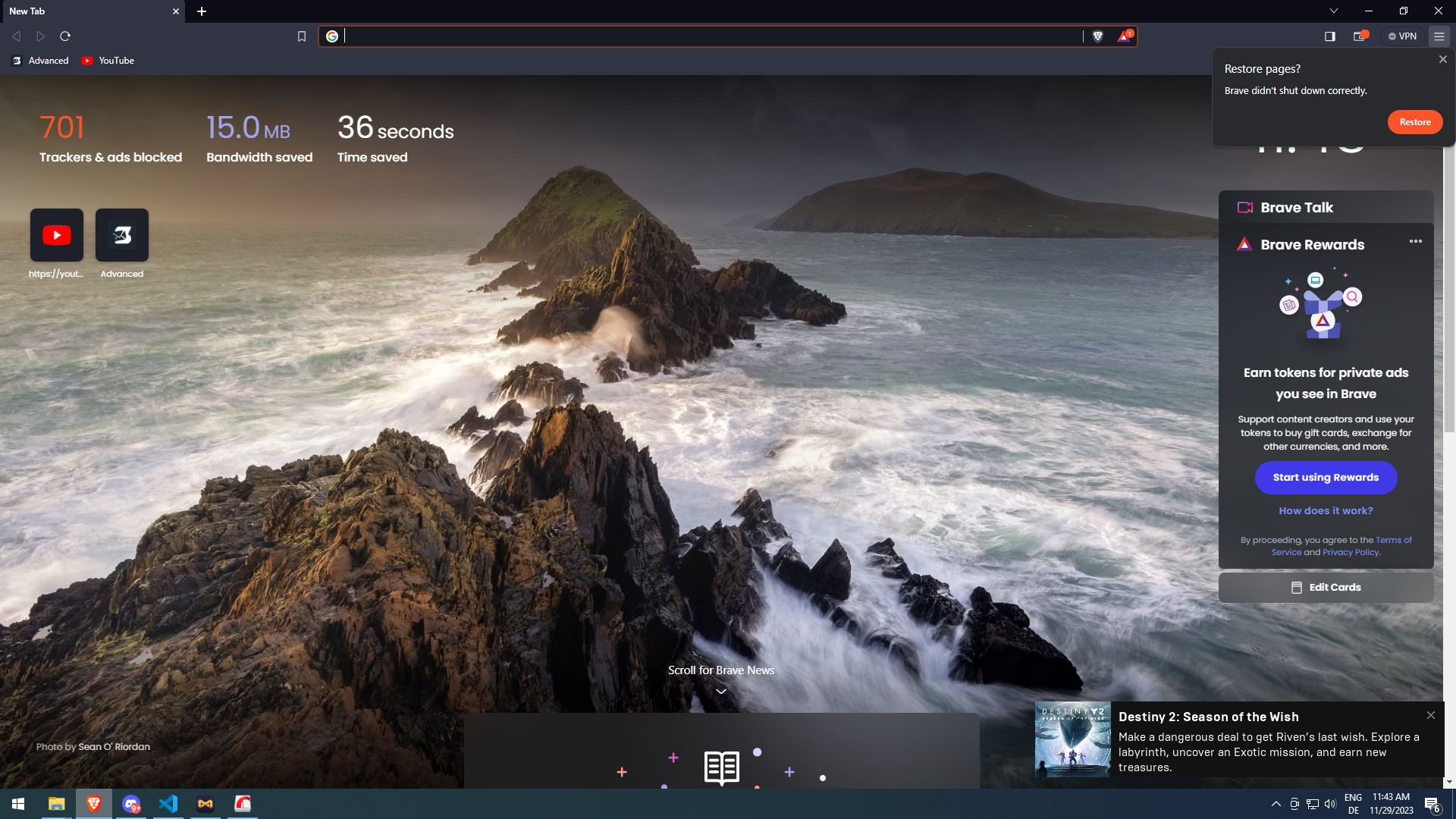This screenshot has height=819, width=1456.
Task: Open the Brave Wallet icon
Action: [1360, 36]
